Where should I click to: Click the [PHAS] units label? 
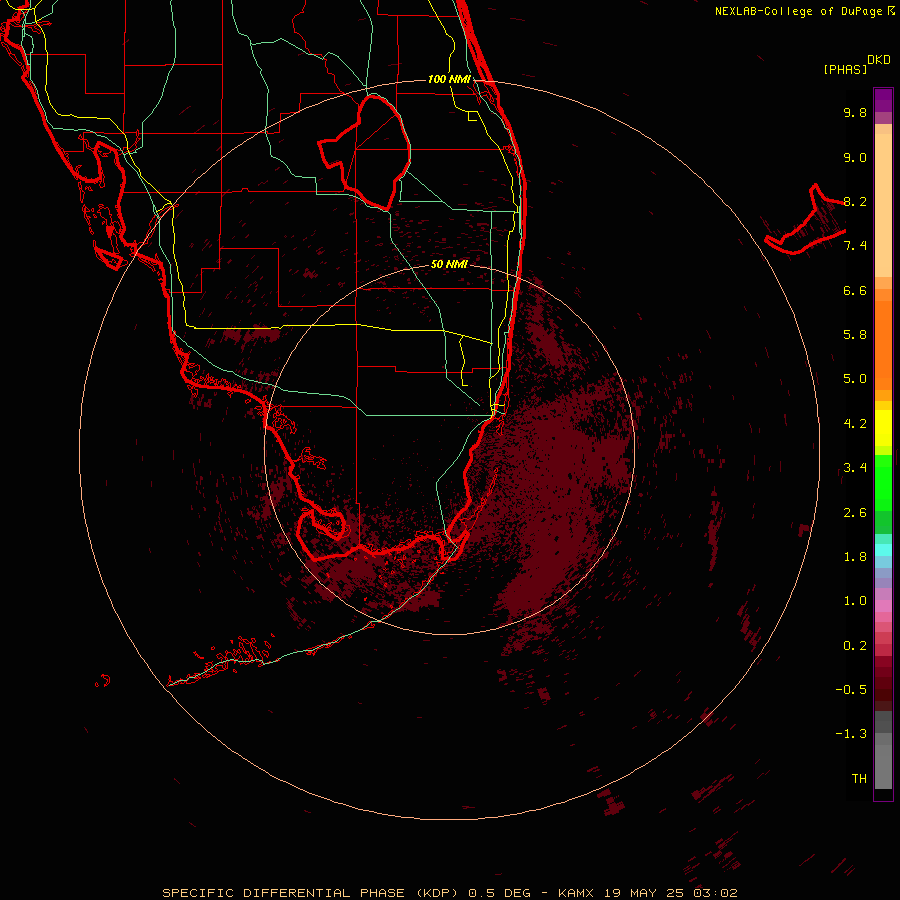coord(845,70)
